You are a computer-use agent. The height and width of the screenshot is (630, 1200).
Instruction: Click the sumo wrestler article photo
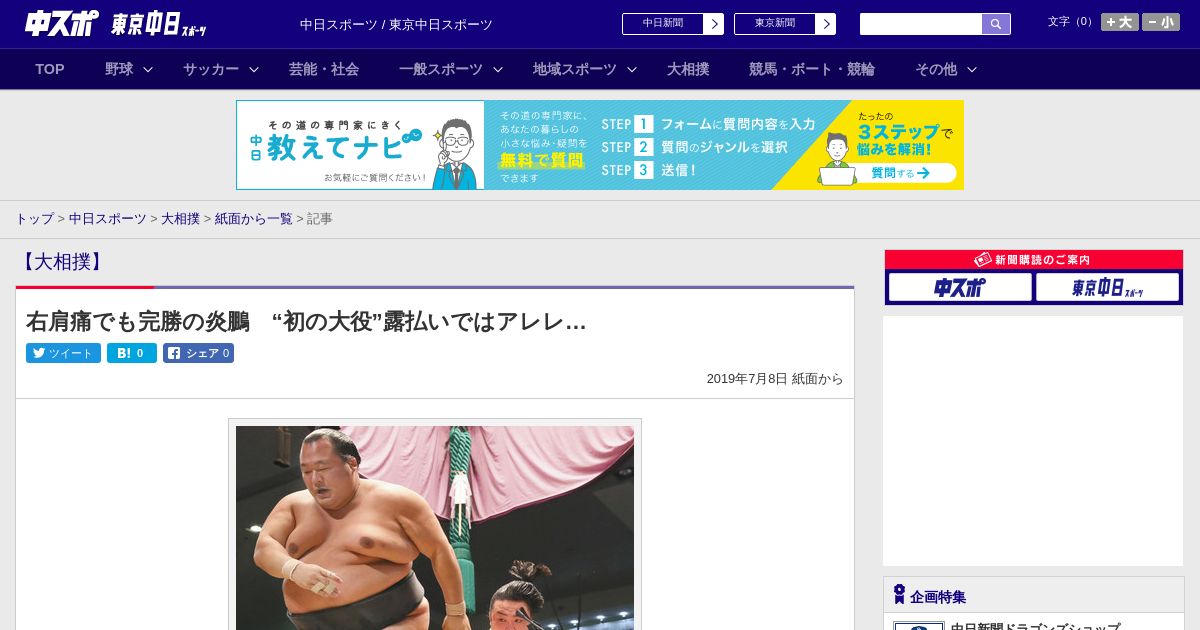435,528
